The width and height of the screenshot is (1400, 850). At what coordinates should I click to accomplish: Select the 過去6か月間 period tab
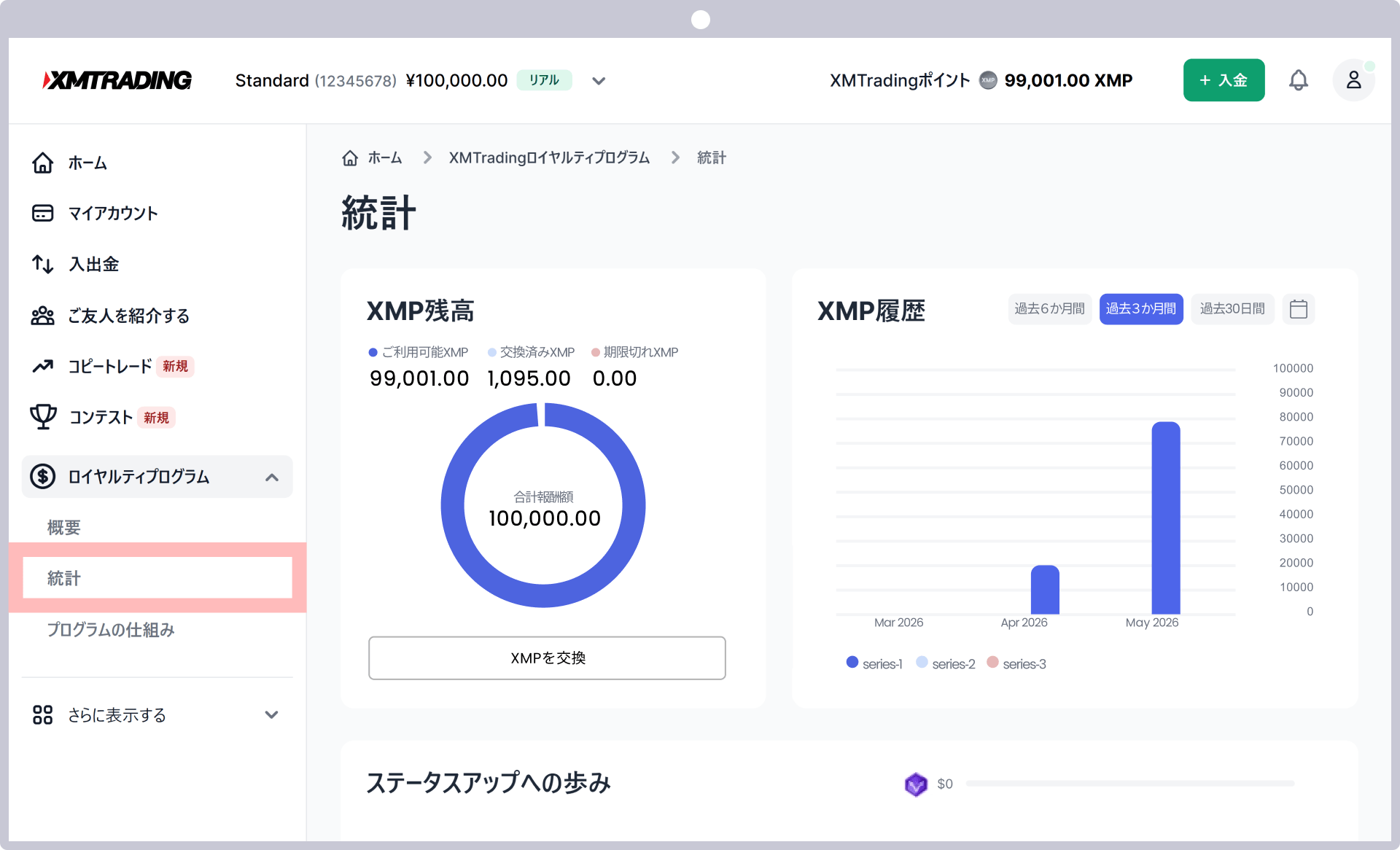tap(1049, 309)
